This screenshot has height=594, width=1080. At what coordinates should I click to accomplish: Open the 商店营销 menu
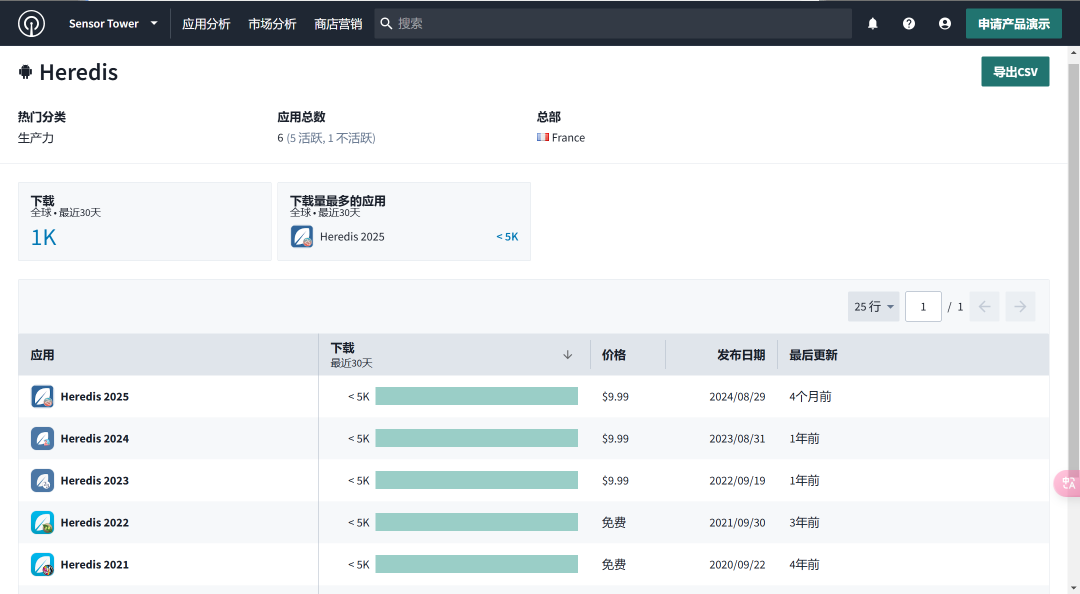click(x=338, y=24)
